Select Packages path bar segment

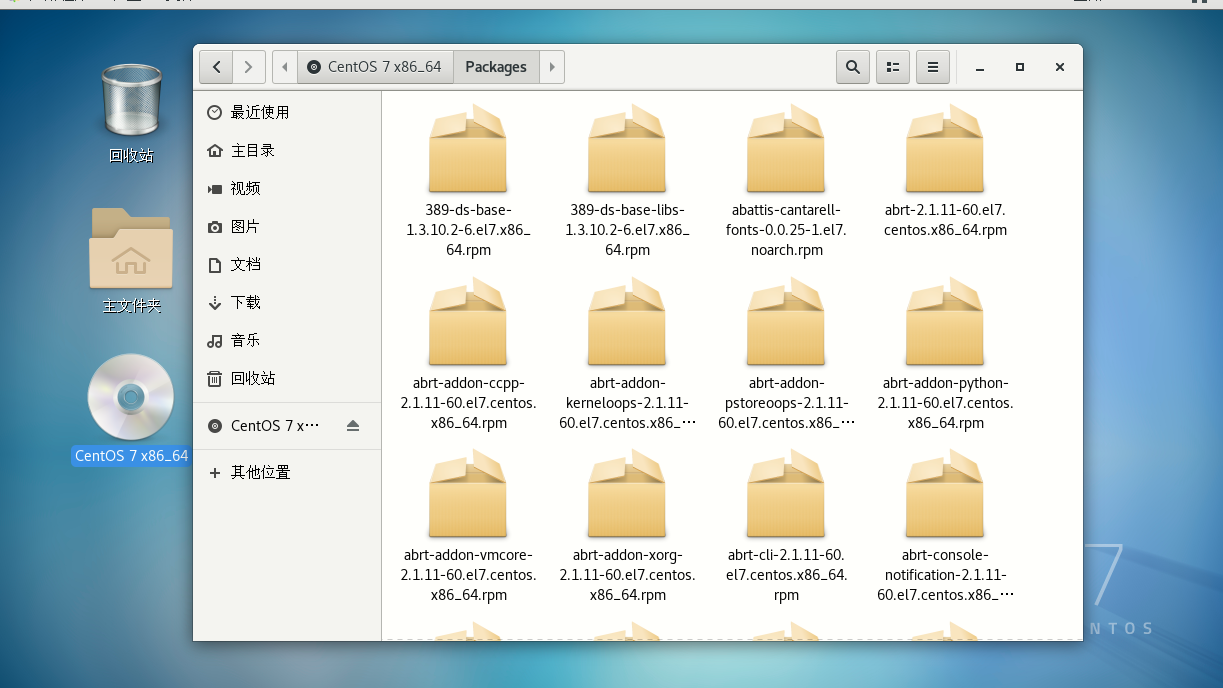pyautogui.click(x=496, y=67)
